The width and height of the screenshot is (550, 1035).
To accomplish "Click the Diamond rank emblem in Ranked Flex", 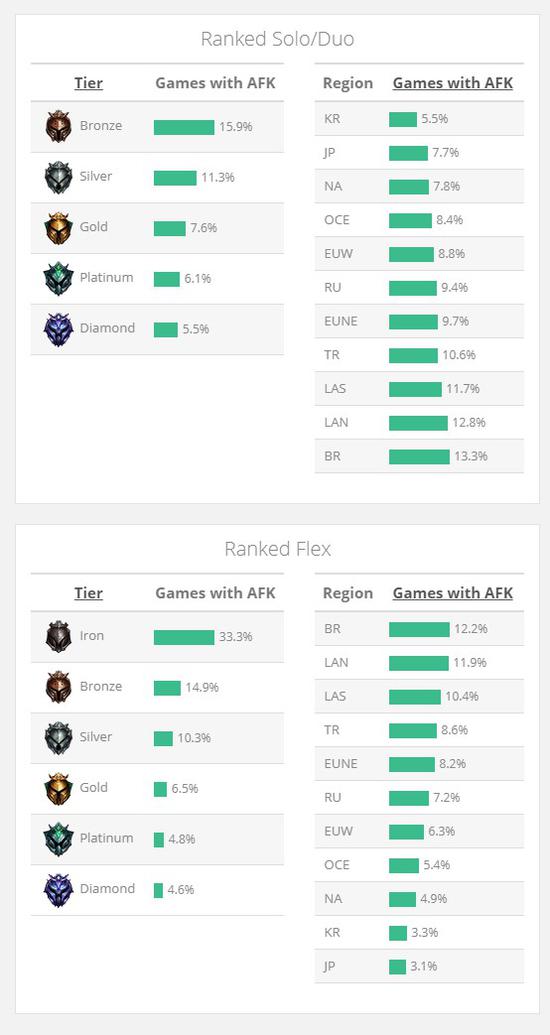I will pyautogui.click(x=59, y=890).
